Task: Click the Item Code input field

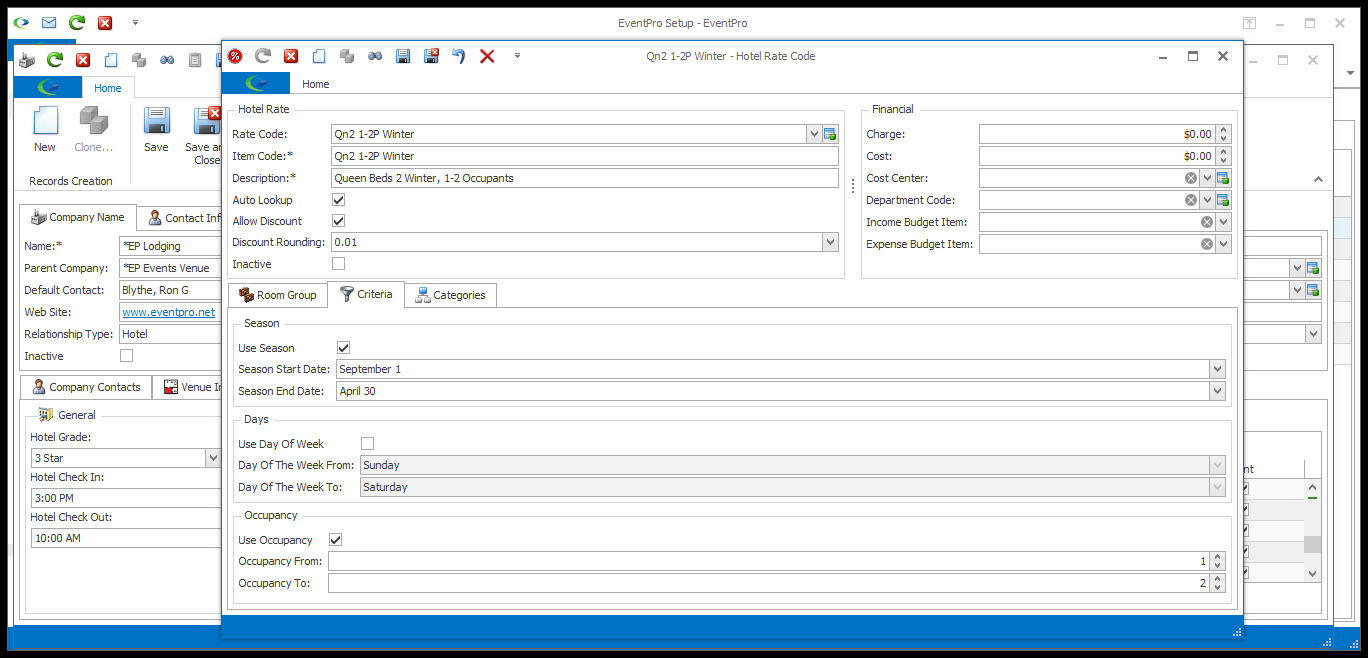Action: point(585,156)
